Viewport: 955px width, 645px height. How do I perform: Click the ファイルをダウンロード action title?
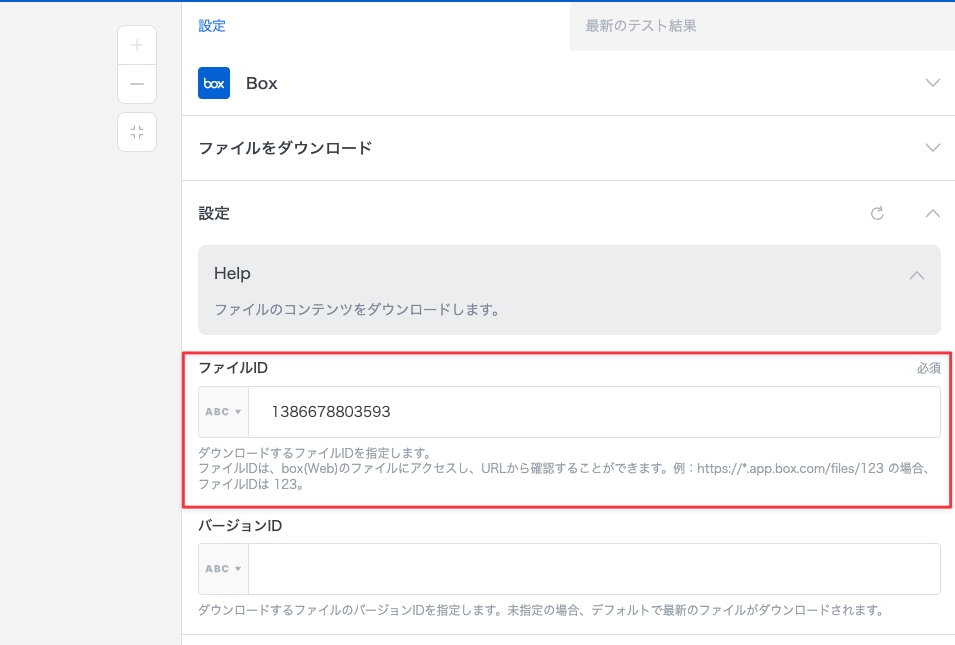pyautogui.click(x=285, y=148)
